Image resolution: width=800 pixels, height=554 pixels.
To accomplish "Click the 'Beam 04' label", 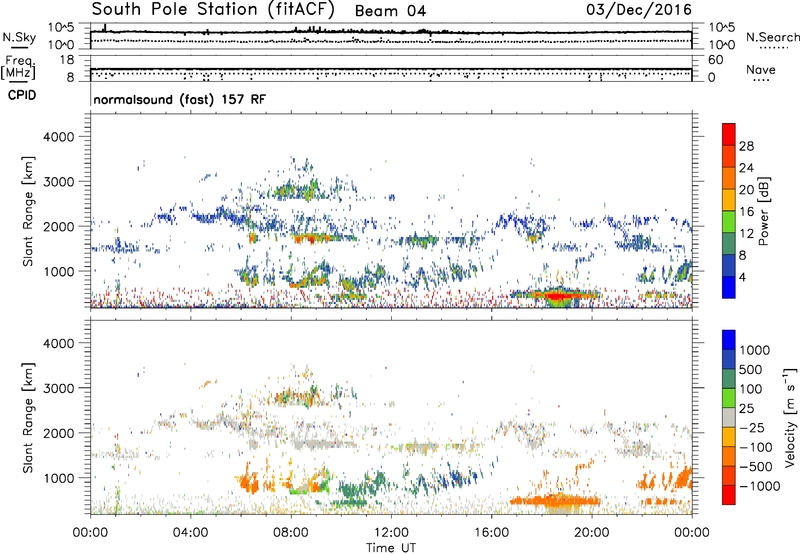I will (x=390, y=11).
